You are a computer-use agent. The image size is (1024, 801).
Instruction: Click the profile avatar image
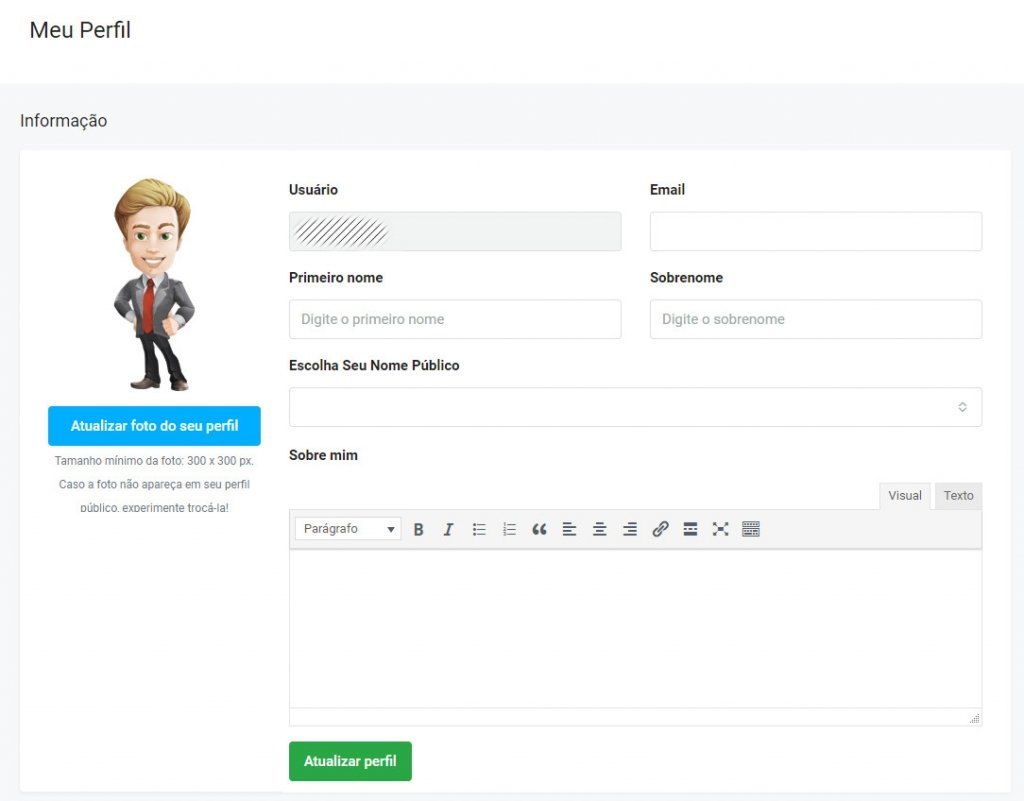153,284
